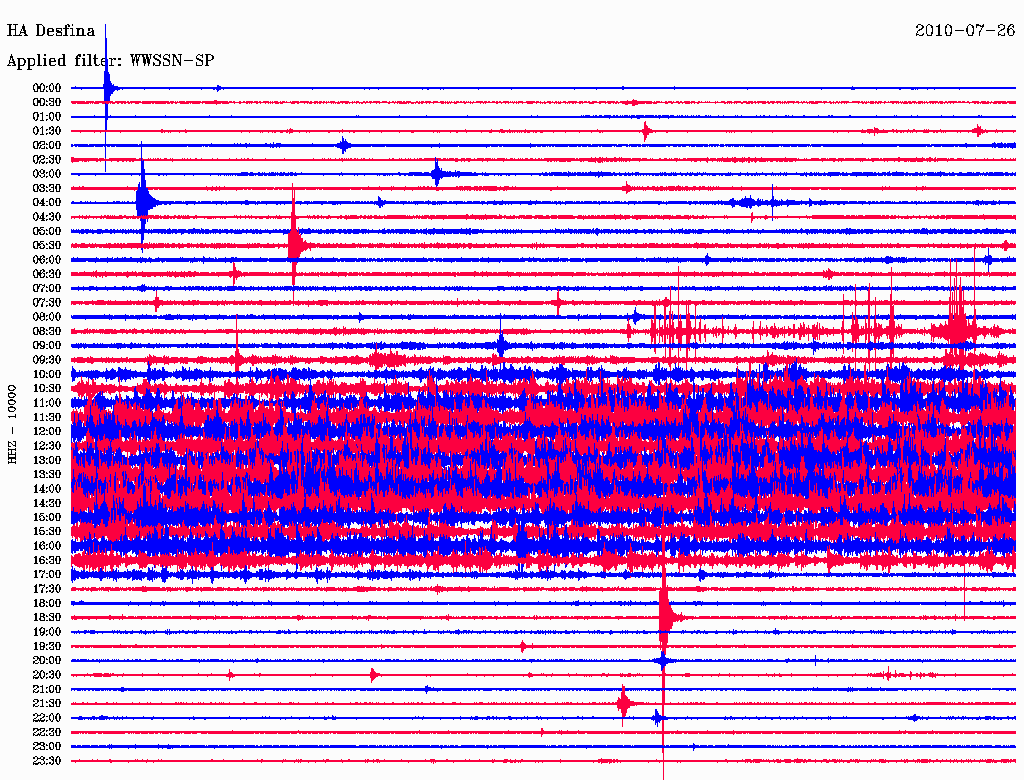Select the 23:00 time label

(47, 747)
